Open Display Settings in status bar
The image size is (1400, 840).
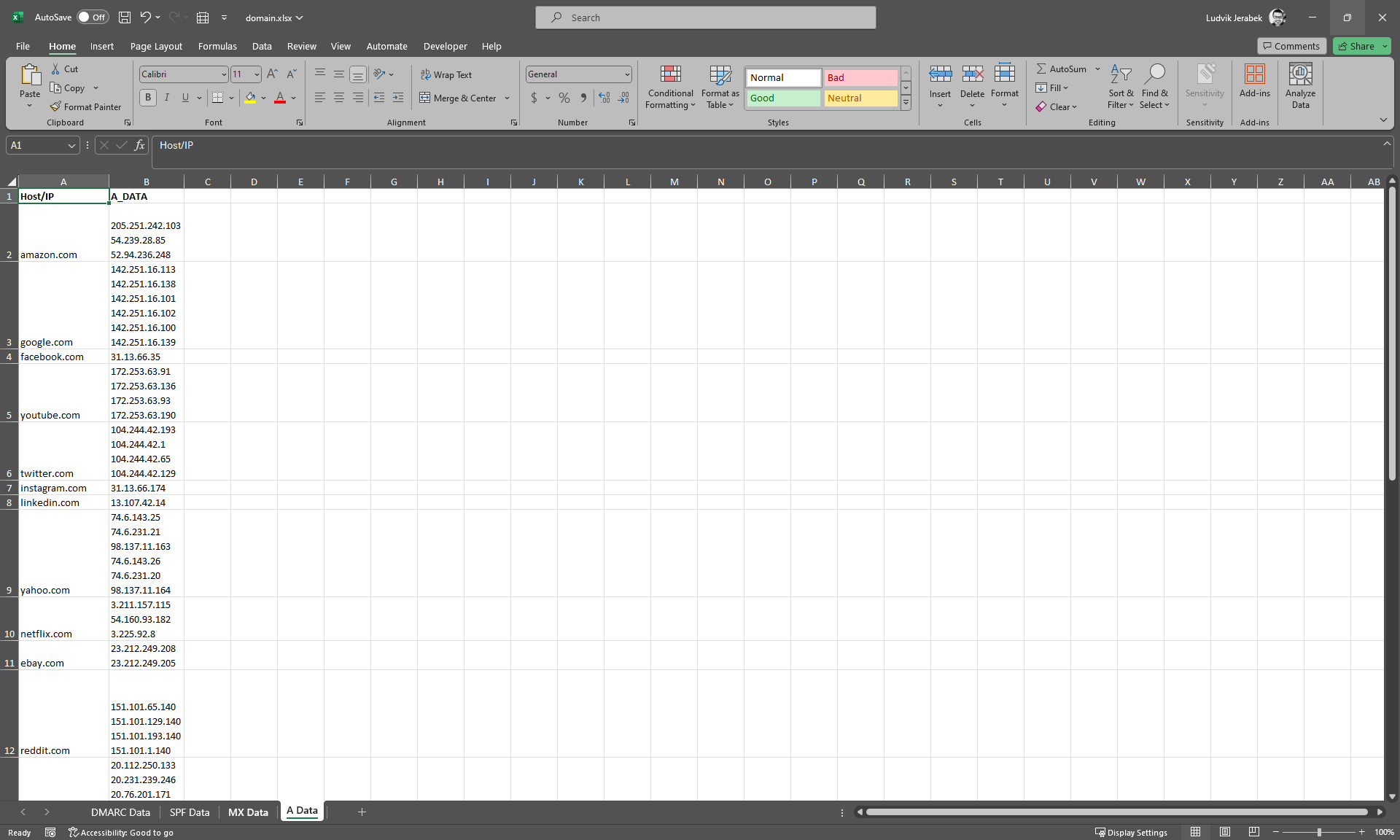(1131, 832)
